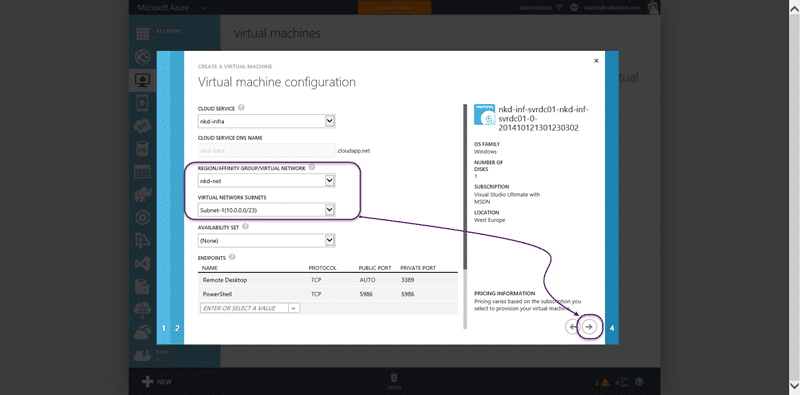Open the endpoint name select value combo box
Image resolution: width=800 pixels, height=395 pixels.
coord(250,308)
